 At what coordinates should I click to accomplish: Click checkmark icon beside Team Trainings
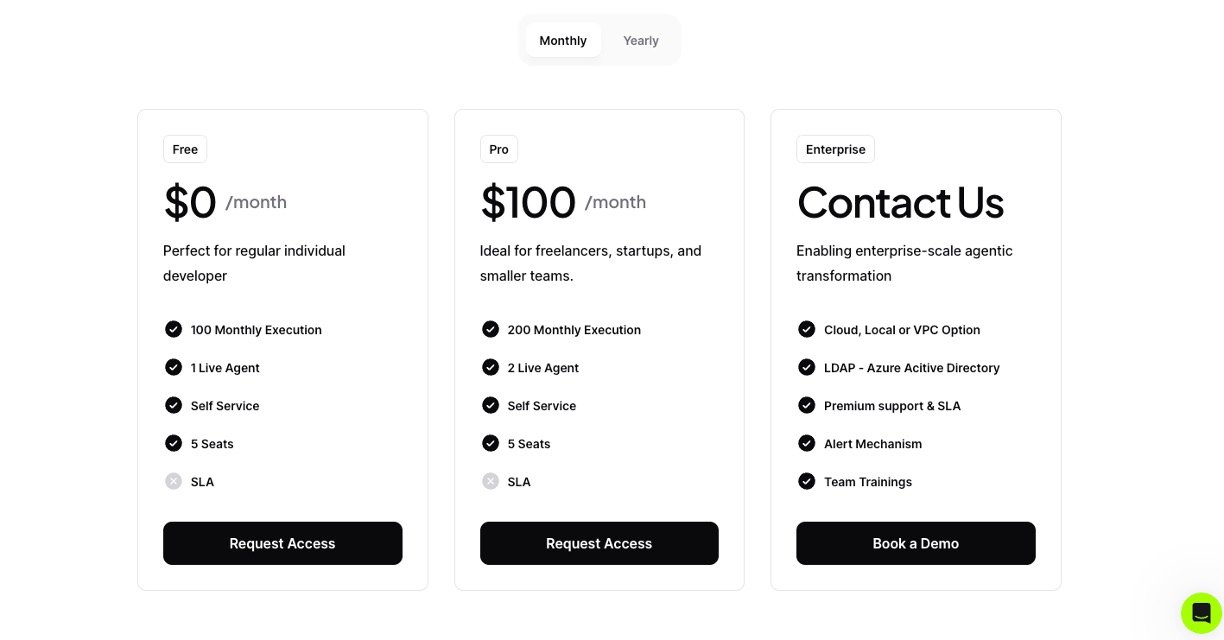807,481
